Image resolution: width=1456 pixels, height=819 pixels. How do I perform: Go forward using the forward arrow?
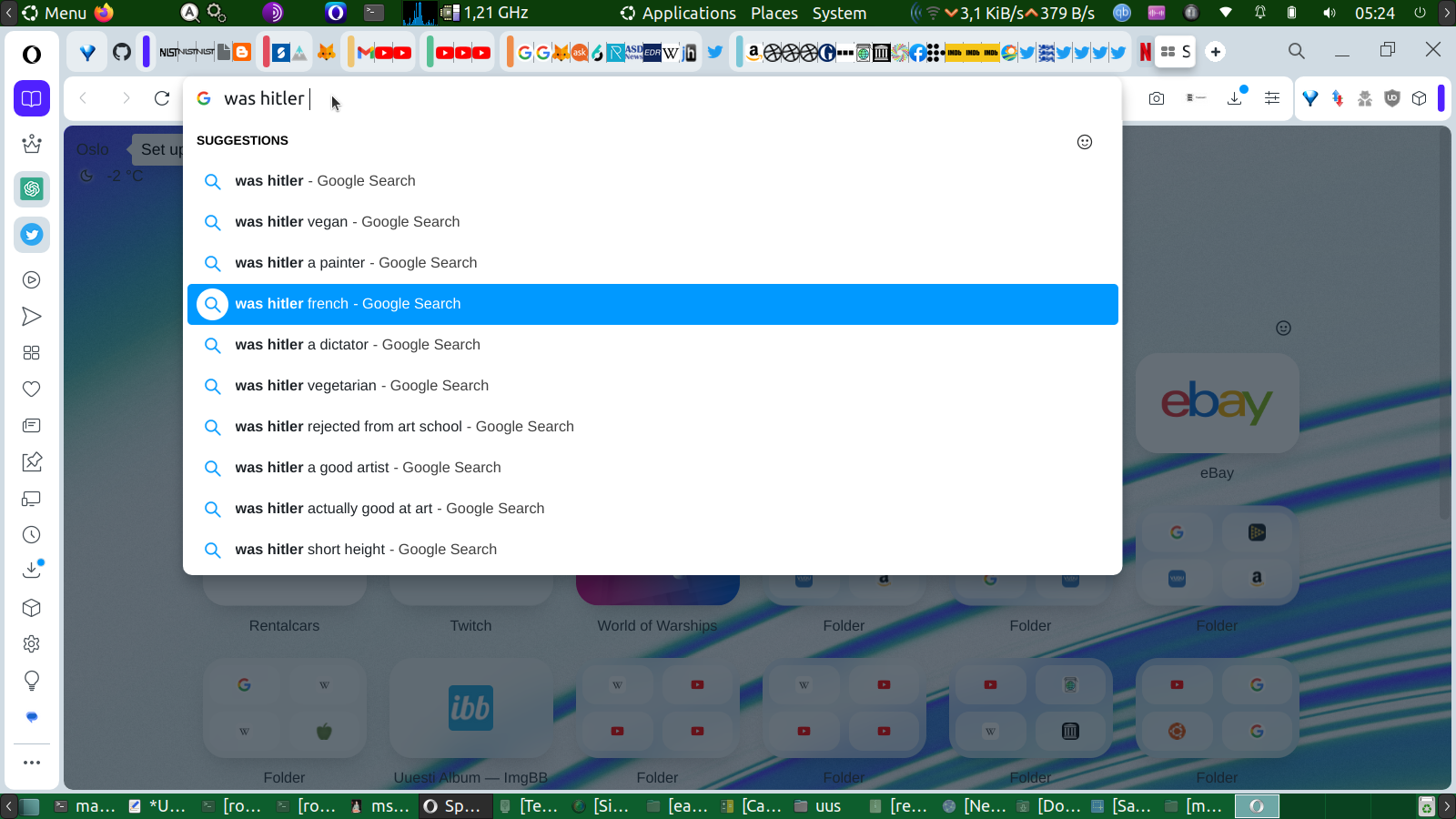(126, 98)
